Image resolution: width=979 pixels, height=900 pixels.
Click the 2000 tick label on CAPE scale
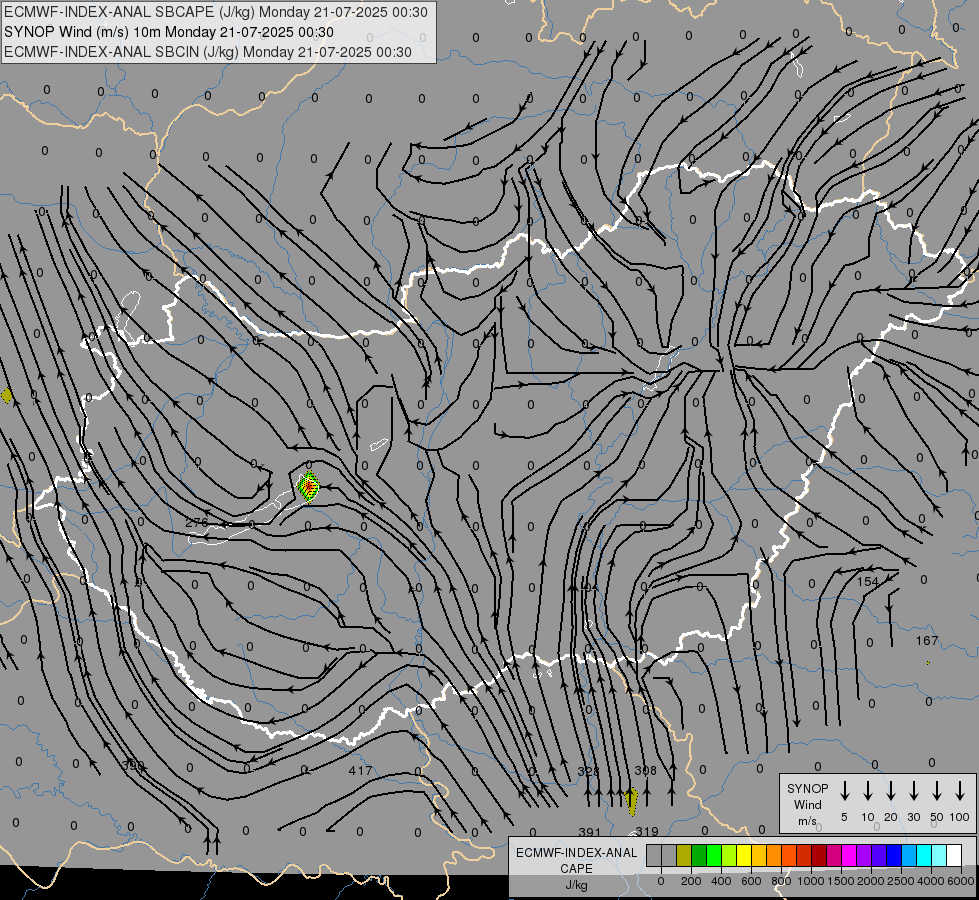(x=871, y=881)
